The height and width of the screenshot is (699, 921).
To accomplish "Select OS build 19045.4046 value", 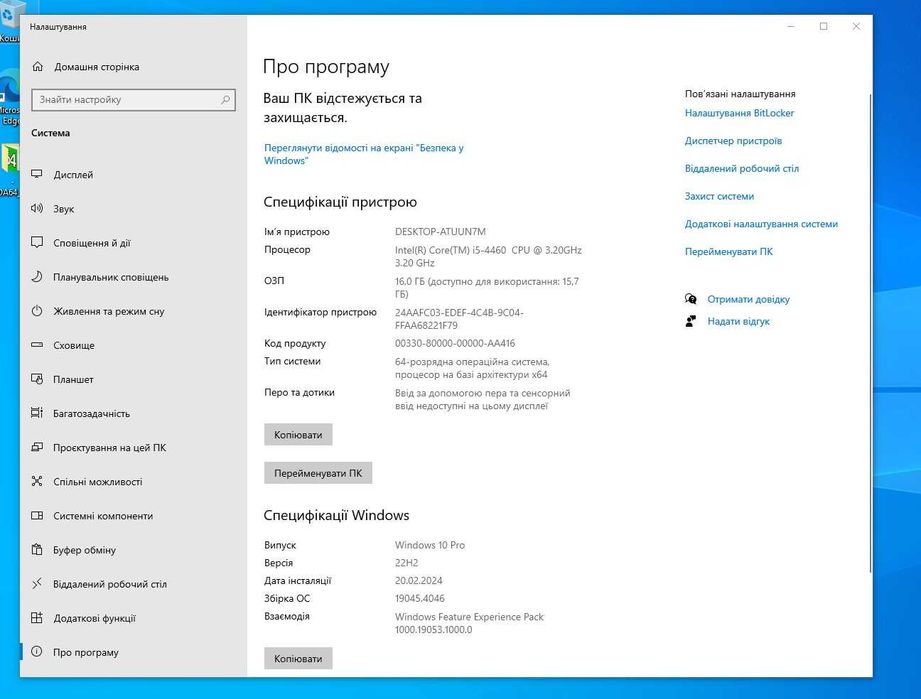I will (420, 598).
